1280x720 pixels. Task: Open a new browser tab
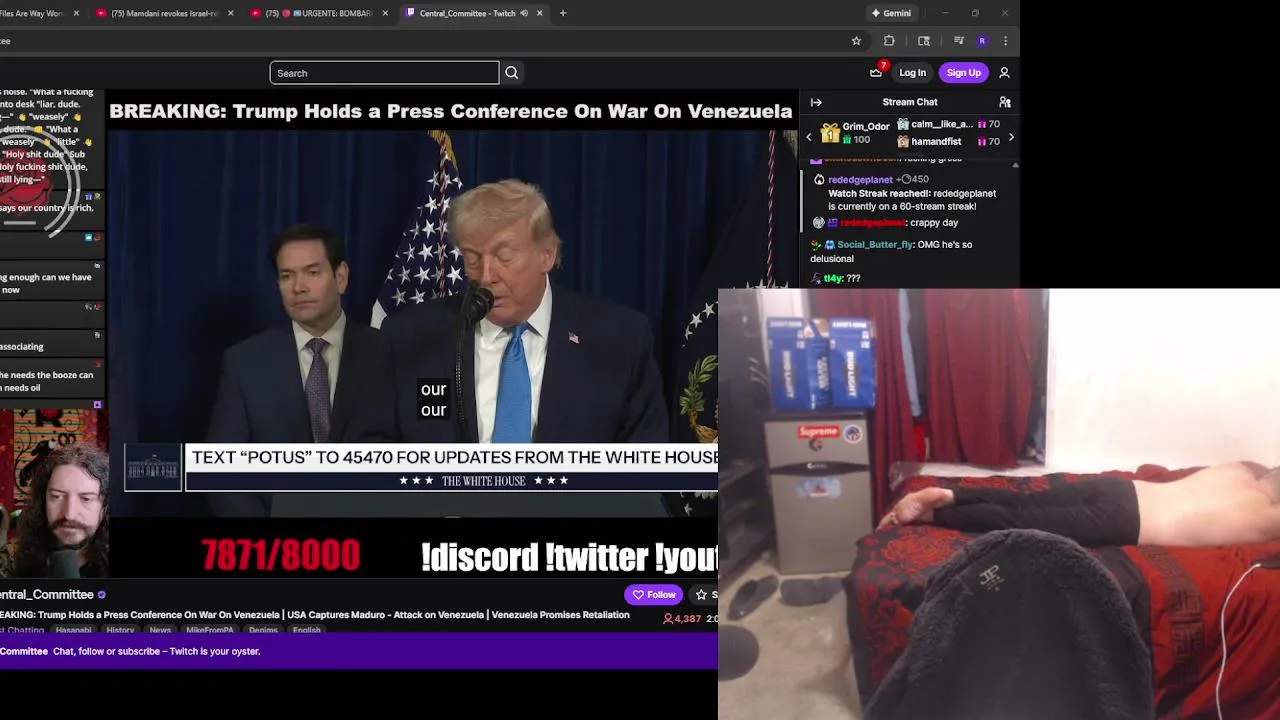point(563,13)
